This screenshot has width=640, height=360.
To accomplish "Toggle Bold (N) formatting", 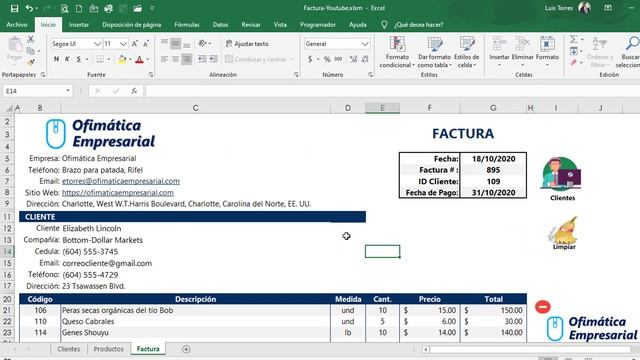I will [x=56, y=59].
